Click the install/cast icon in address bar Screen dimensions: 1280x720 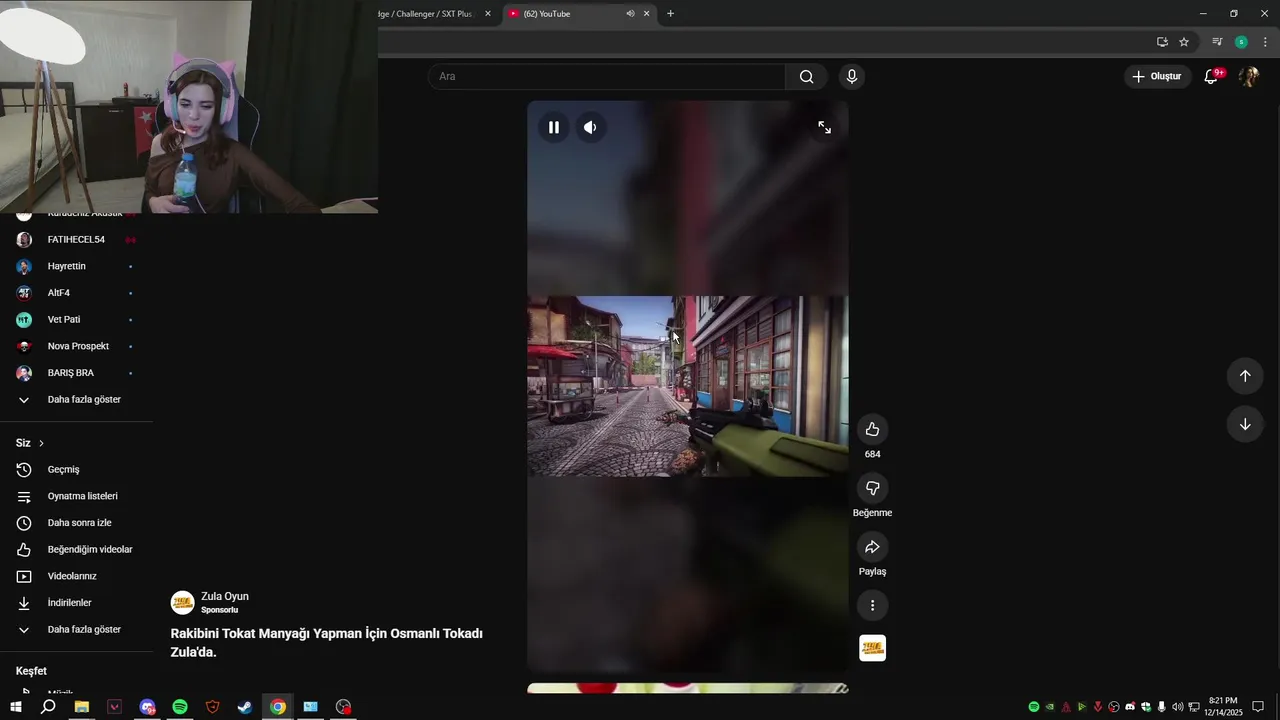[1162, 42]
